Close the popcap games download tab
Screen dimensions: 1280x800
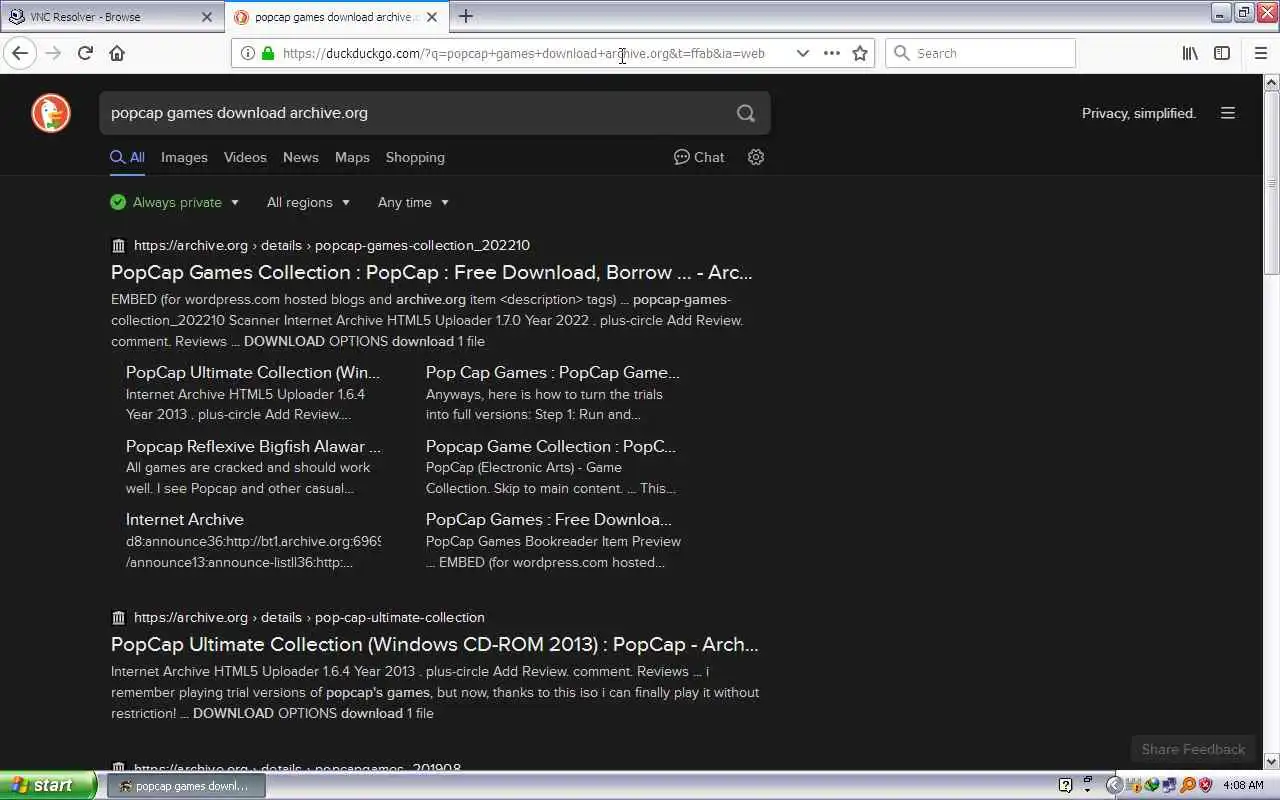[x=432, y=17]
